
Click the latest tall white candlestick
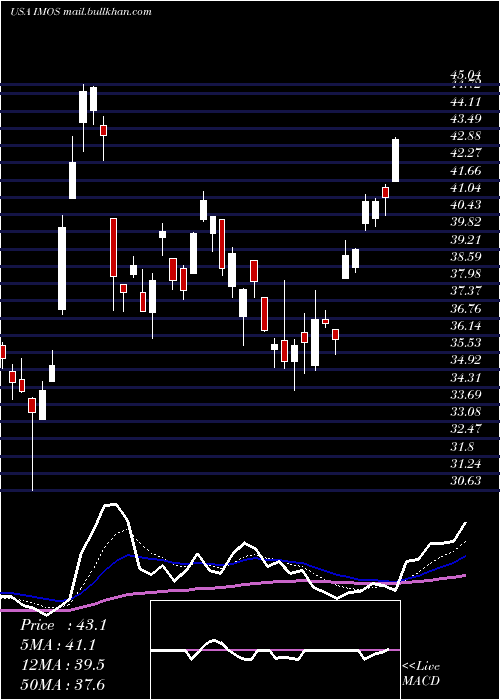396,160
